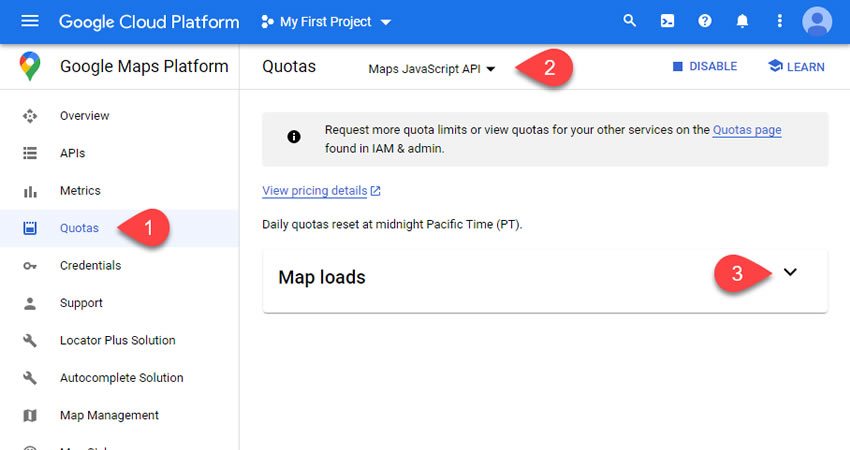Image resolution: width=850 pixels, height=450 pixels.
Task: Select APIs in the sidebar
Action: (72, 153)
